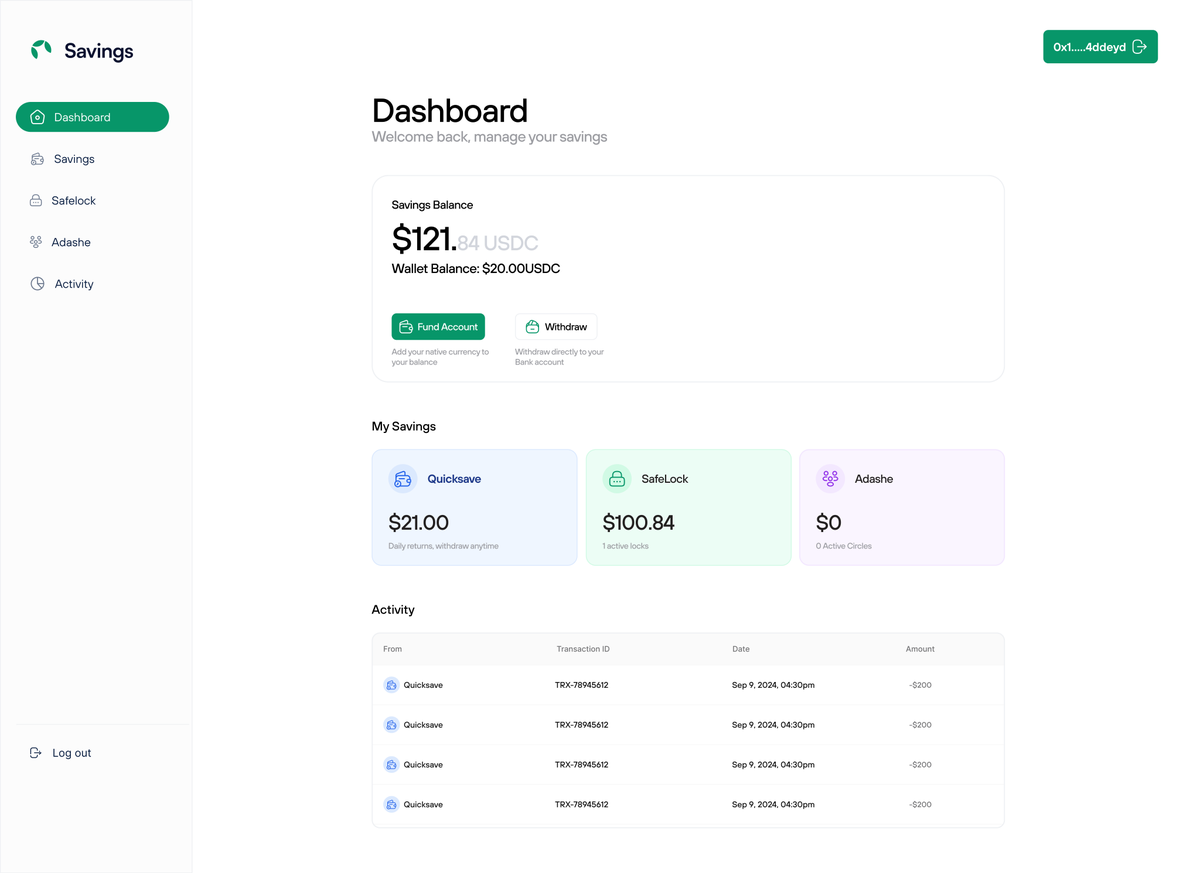
Task: Click the Quicksave card wallet icon
Action: (403, 479)
